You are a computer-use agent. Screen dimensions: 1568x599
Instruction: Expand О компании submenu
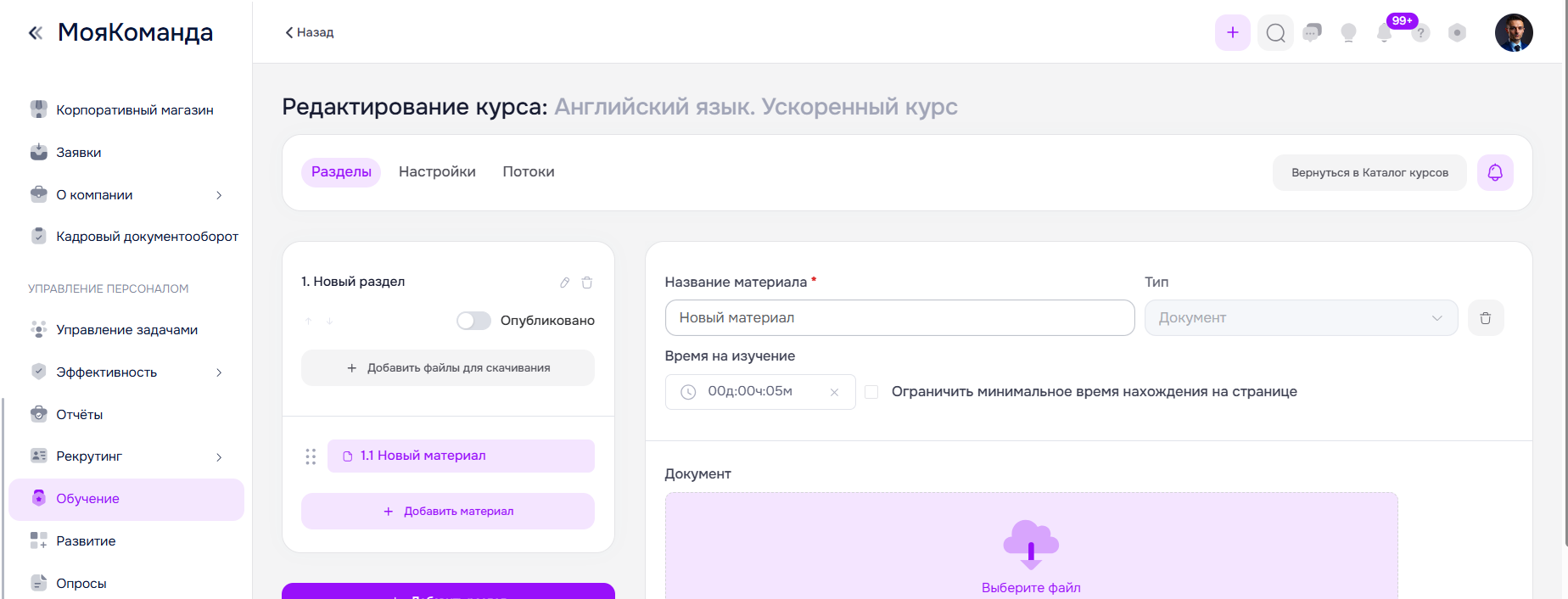(219, 195)
